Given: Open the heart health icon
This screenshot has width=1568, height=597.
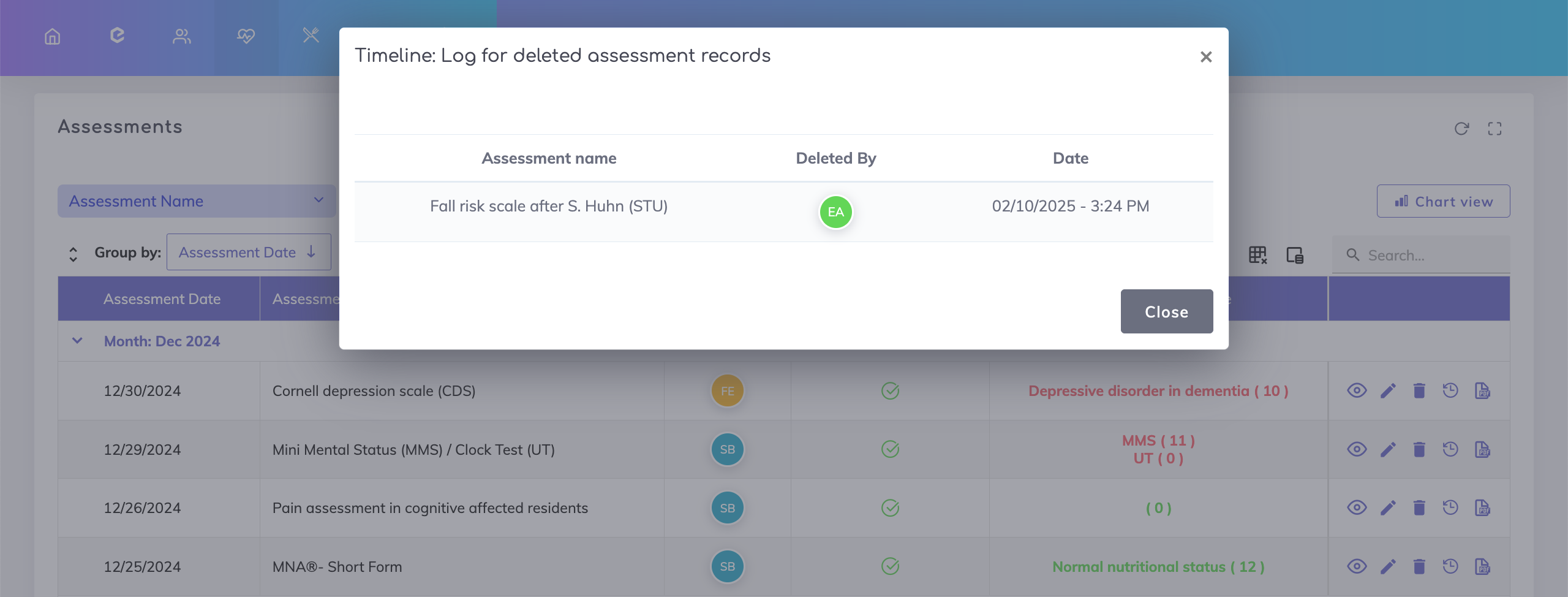Looking at the screenshot, I should pyautogui.click(x=246, y=36).
